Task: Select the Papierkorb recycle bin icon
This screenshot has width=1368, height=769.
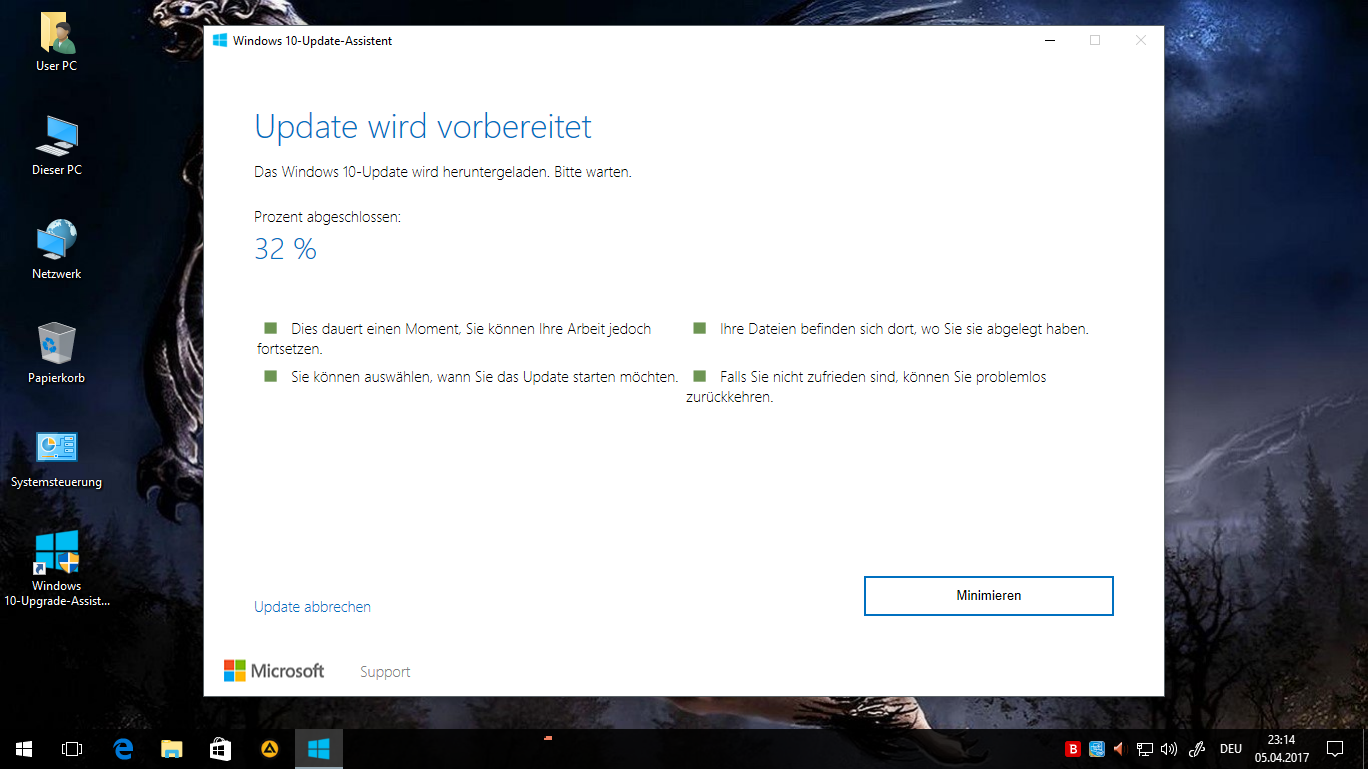Action: click(x=56, y=354)
